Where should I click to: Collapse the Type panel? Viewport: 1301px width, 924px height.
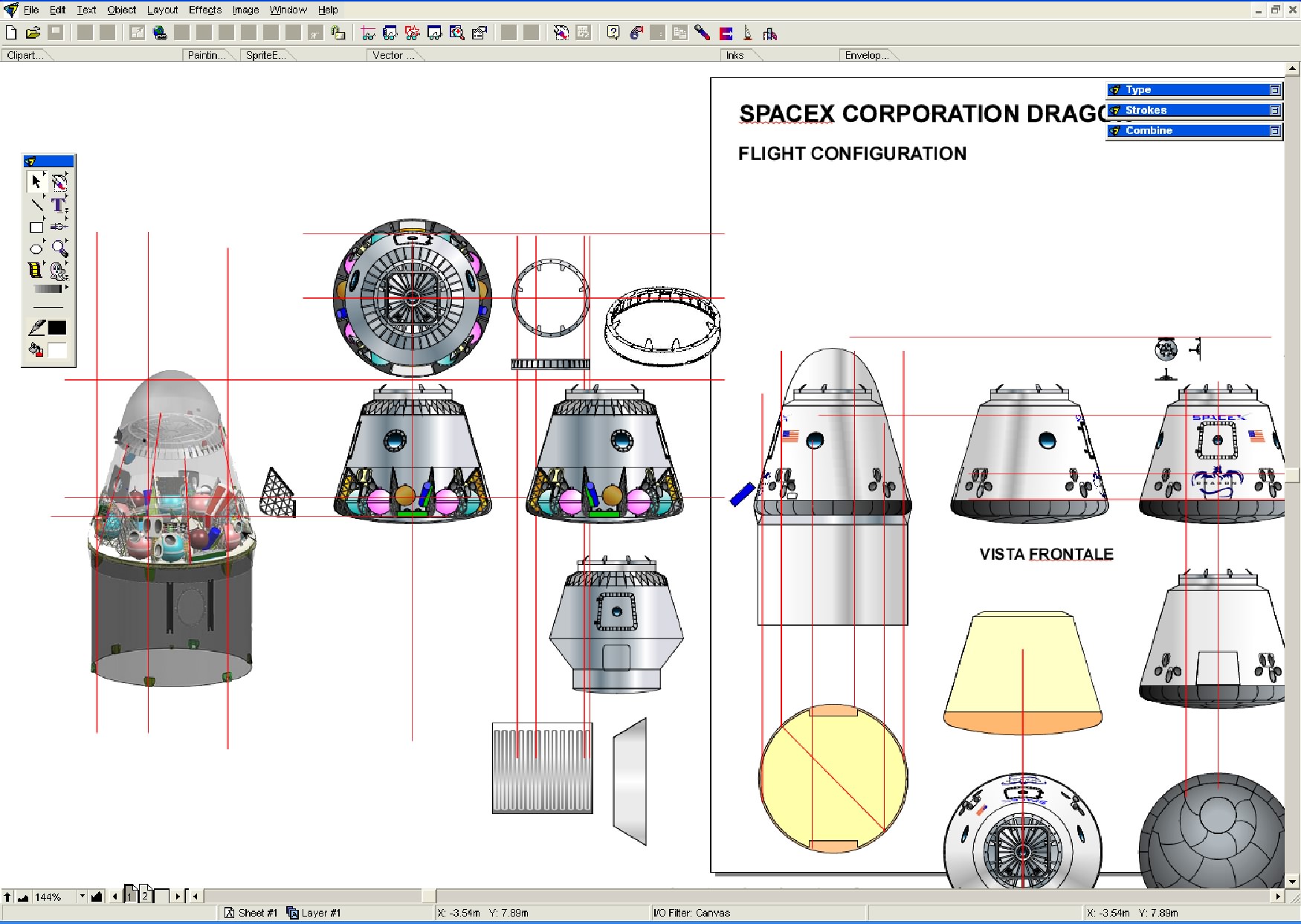tap(1274, 90)
